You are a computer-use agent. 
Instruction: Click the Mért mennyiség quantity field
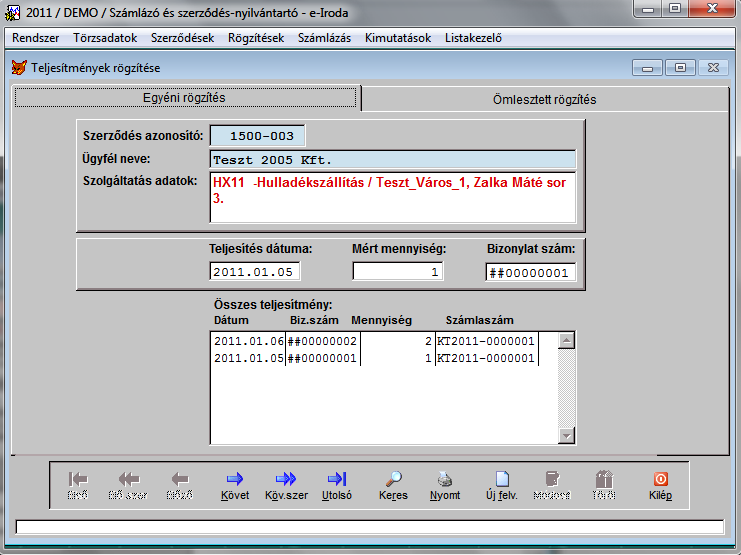[x=397, y=272]
